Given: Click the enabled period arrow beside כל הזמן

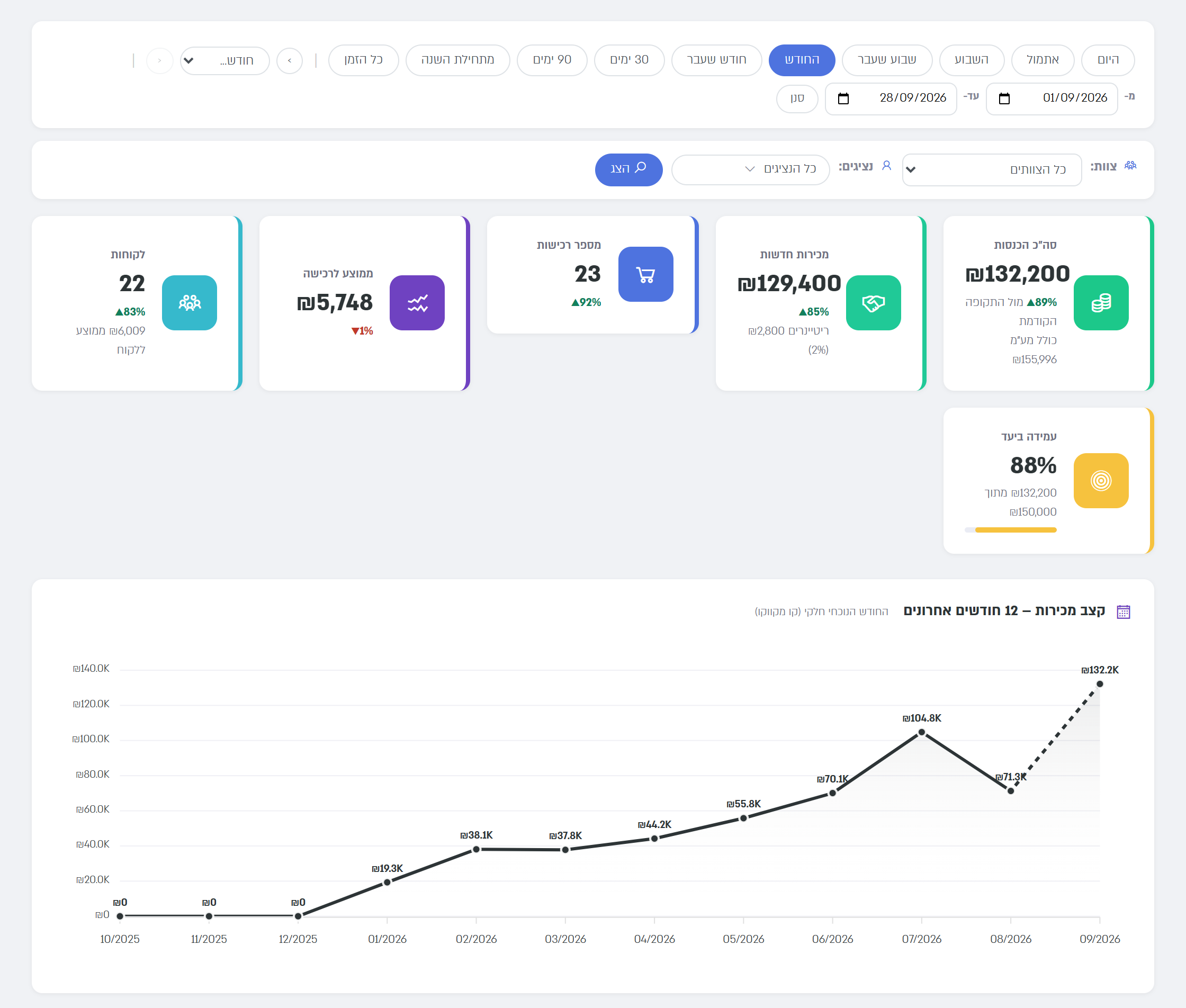Looking at the screenshot, I should point(289,60).
